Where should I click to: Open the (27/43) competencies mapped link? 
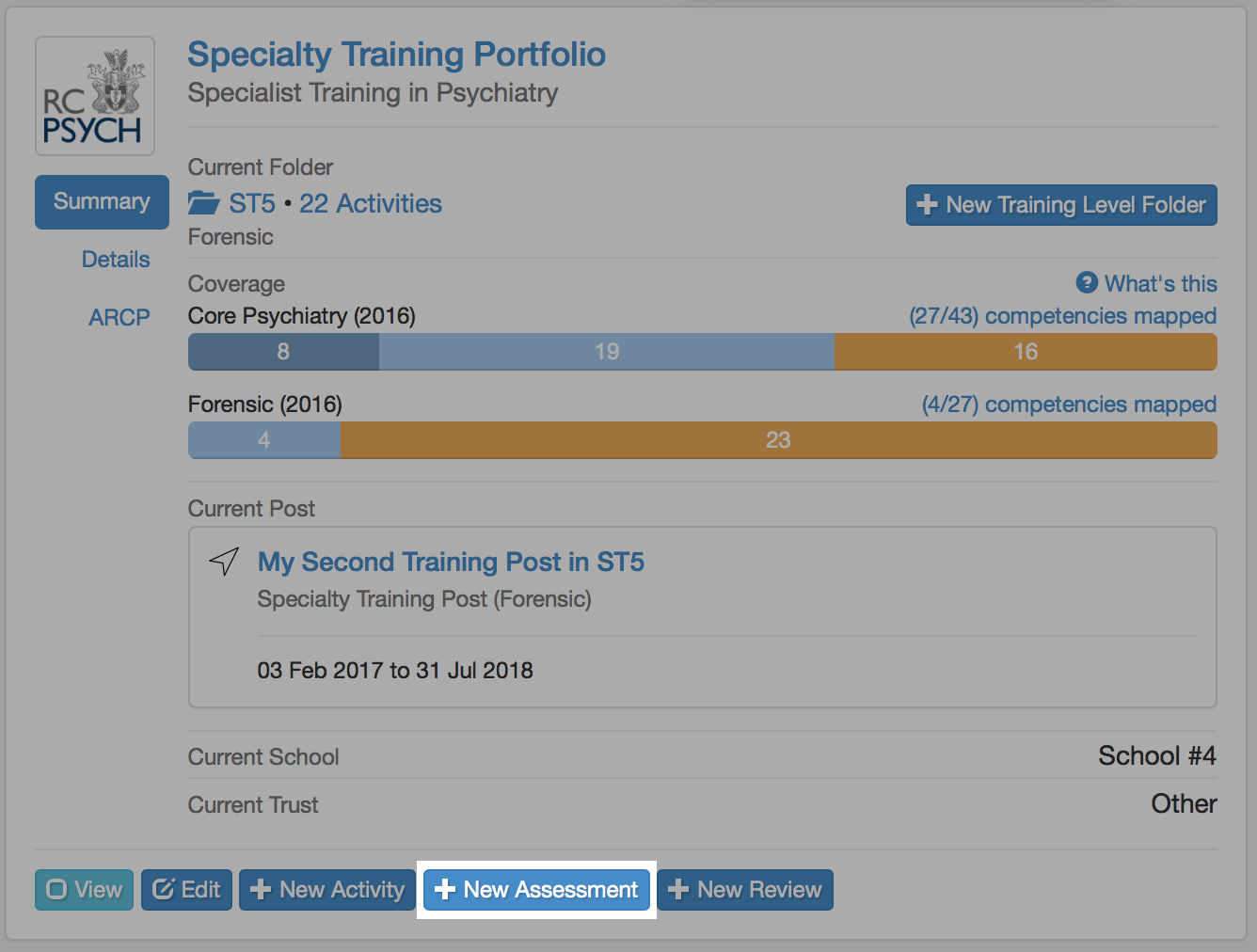point(1062,316)
